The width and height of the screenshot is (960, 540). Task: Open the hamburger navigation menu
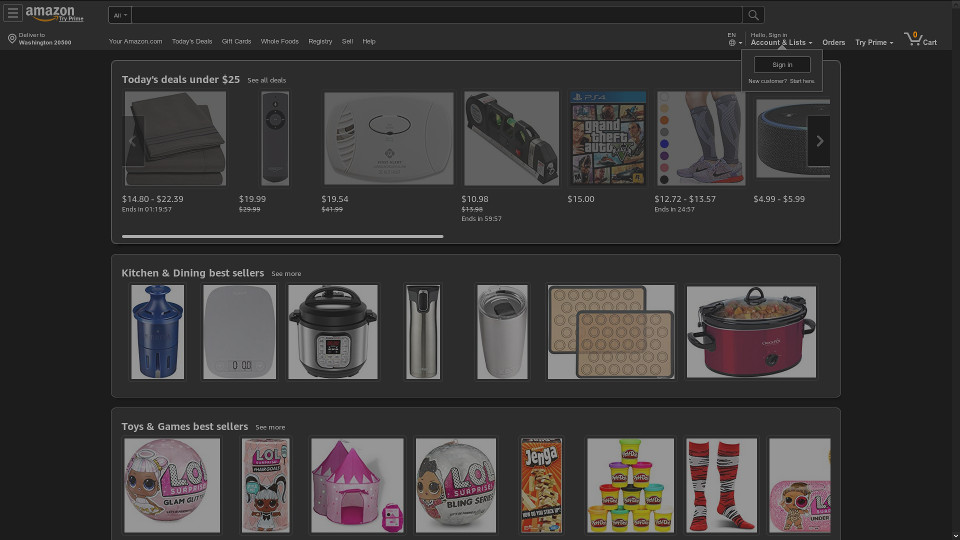point(12,13)
